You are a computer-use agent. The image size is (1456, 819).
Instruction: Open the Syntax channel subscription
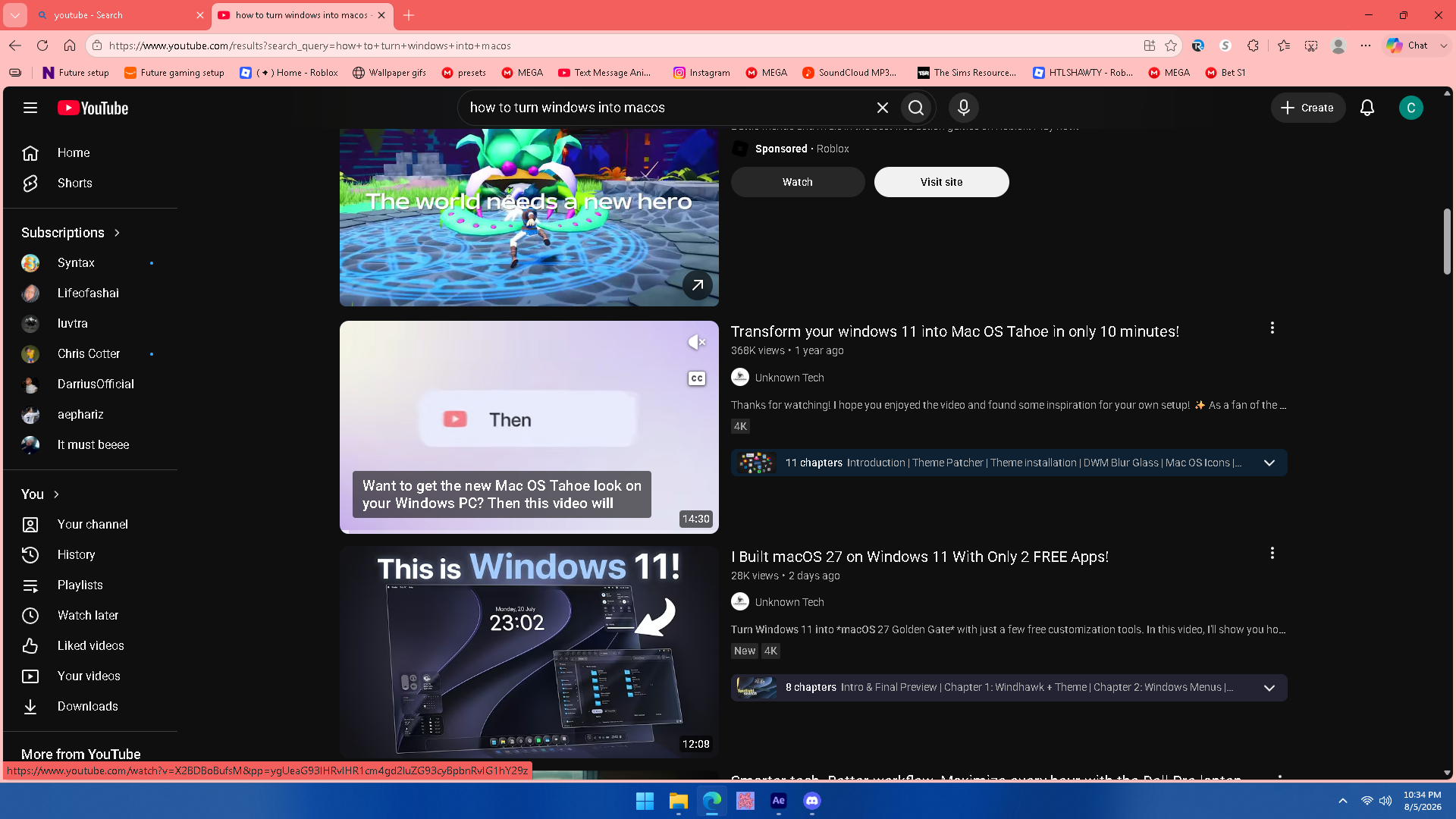click(x=90, y=263)
